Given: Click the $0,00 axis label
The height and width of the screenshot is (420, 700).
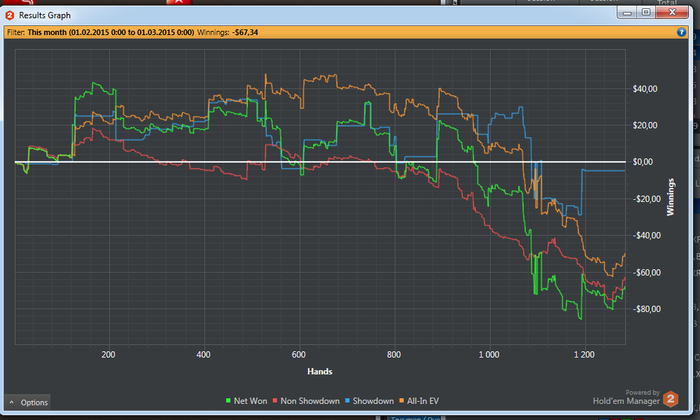Looking at the screenshot, I should click(x=642, y=162).
